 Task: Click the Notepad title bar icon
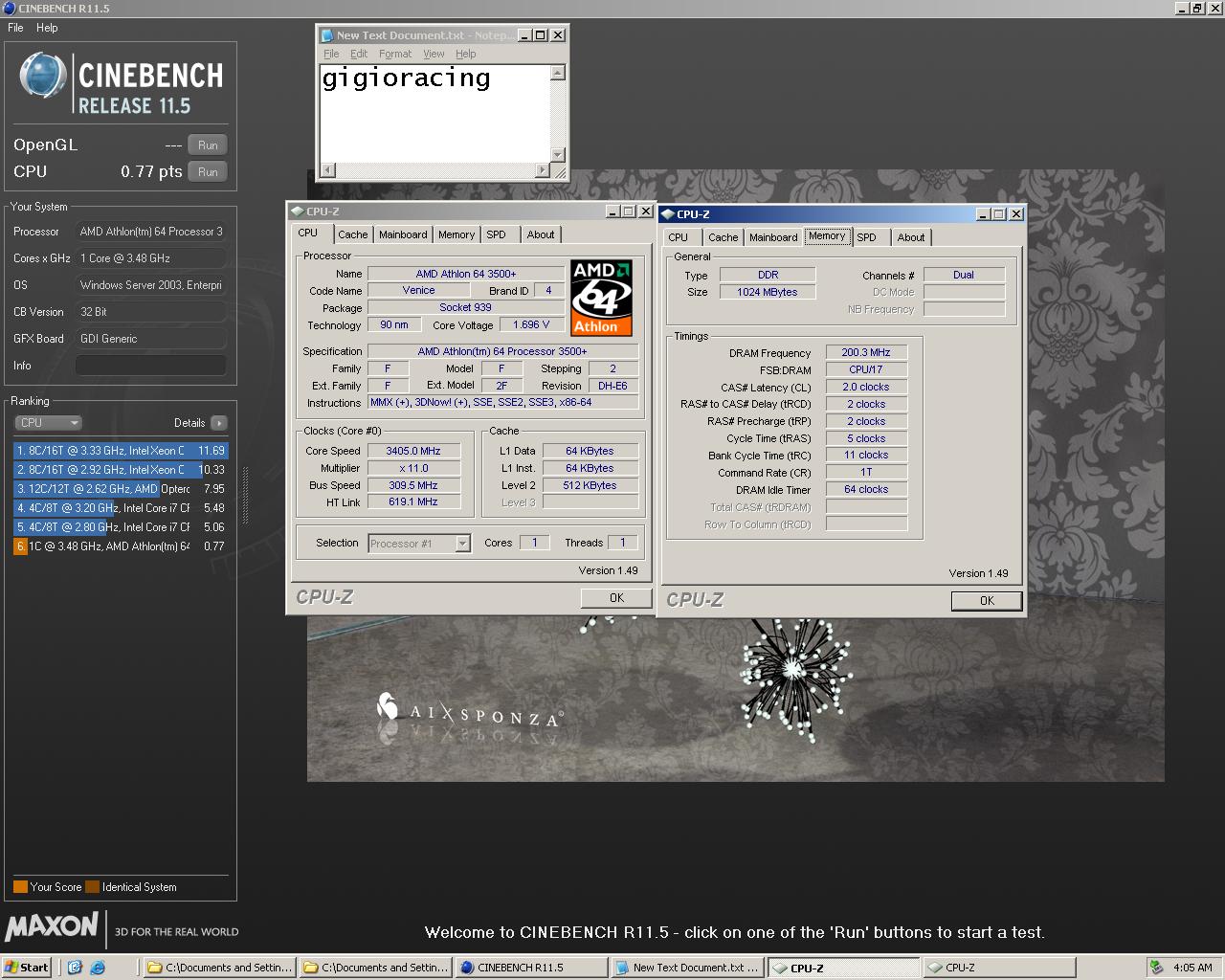pyautogui.click(x=327, y=35)
